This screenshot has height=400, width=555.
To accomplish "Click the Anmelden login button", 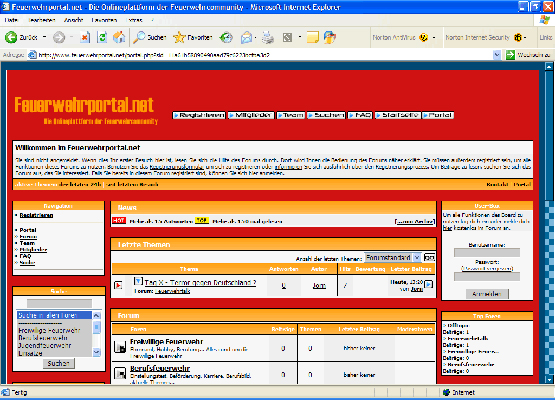I will click(x=487, y=294).
